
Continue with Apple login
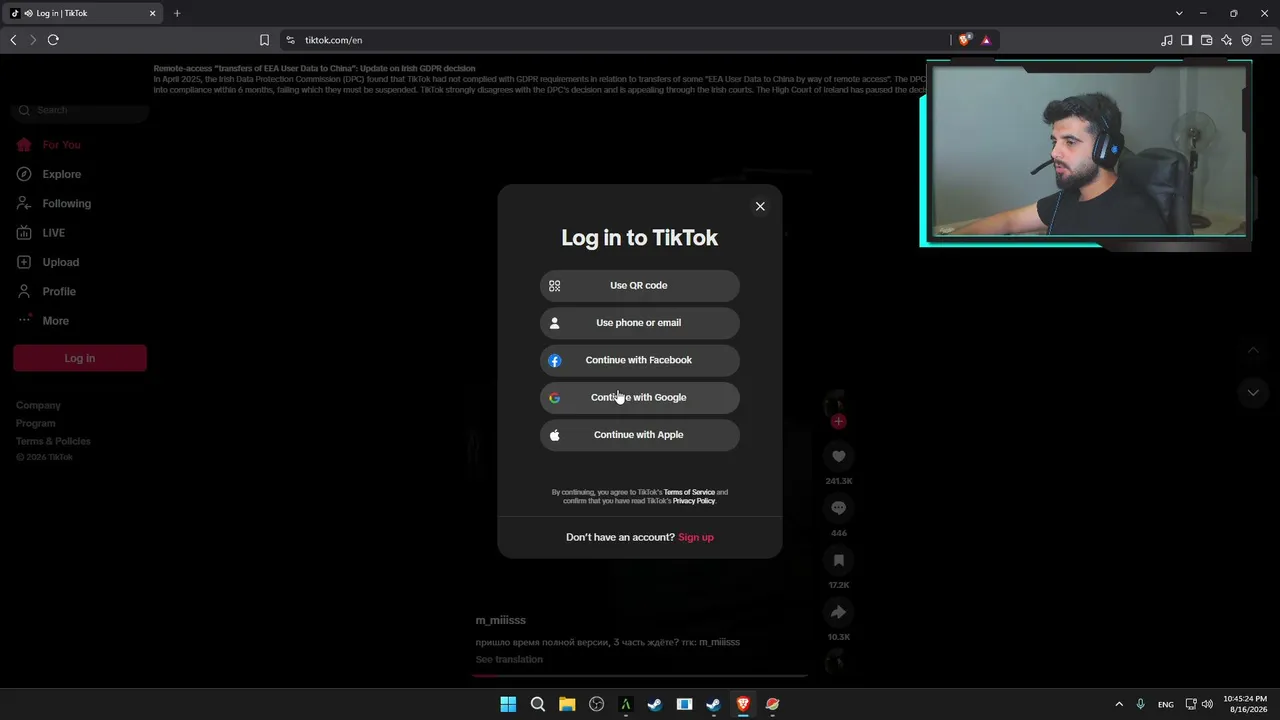tap(640, 435)
